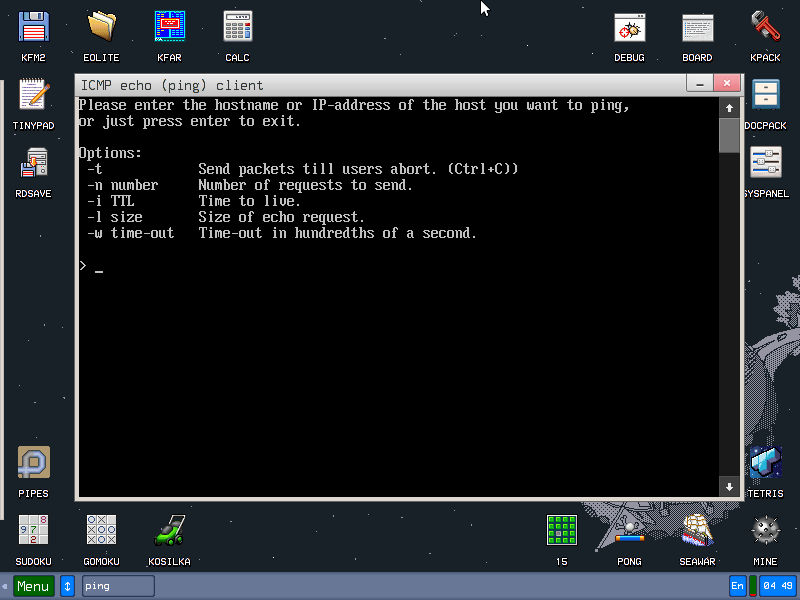Image resolution: width=800 pixels, height=600 pixels.
Task: Close the ICMP echo ping window
Action: [727, 83]
